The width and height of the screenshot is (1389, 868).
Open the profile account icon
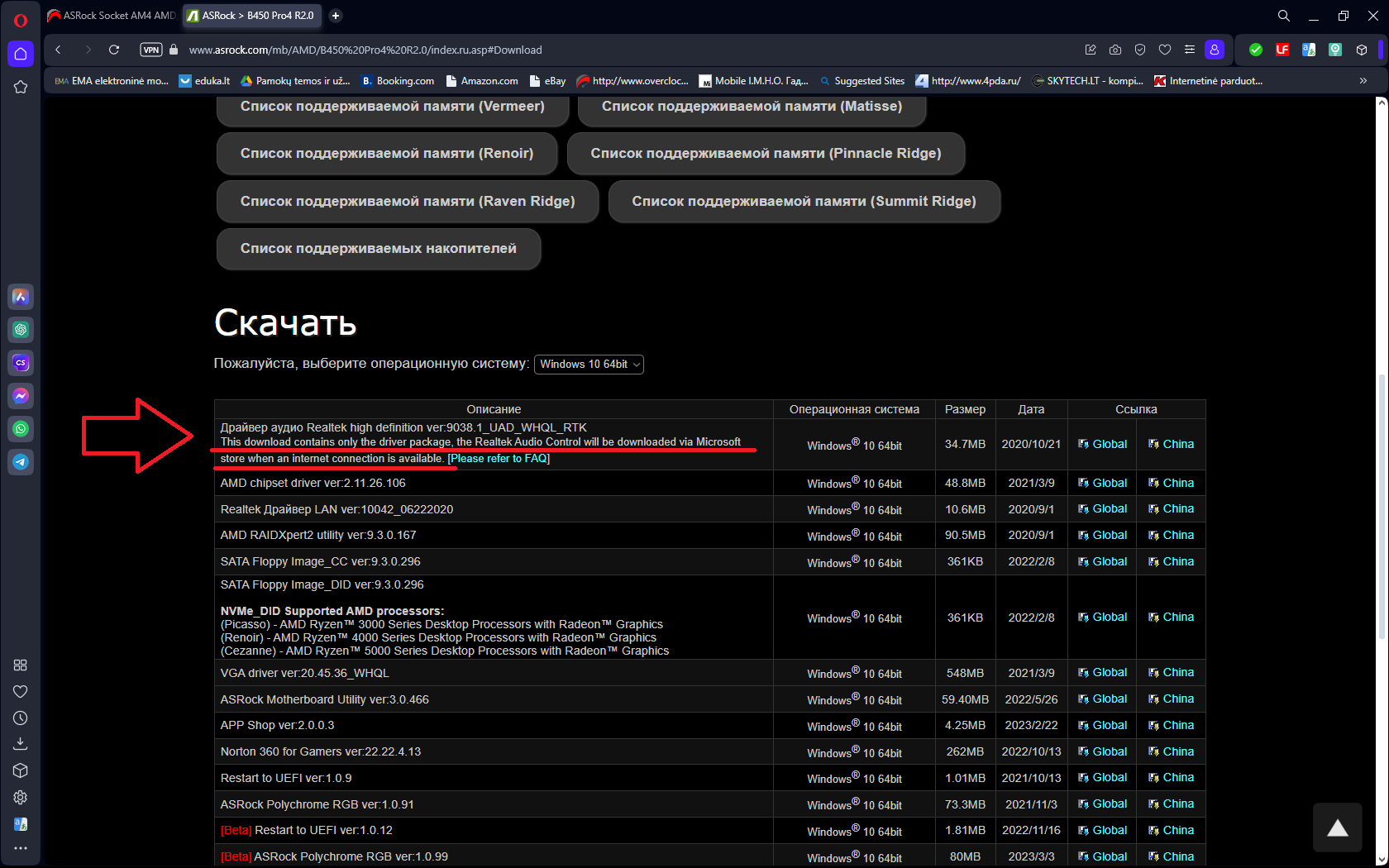[x=1215, y=50]
